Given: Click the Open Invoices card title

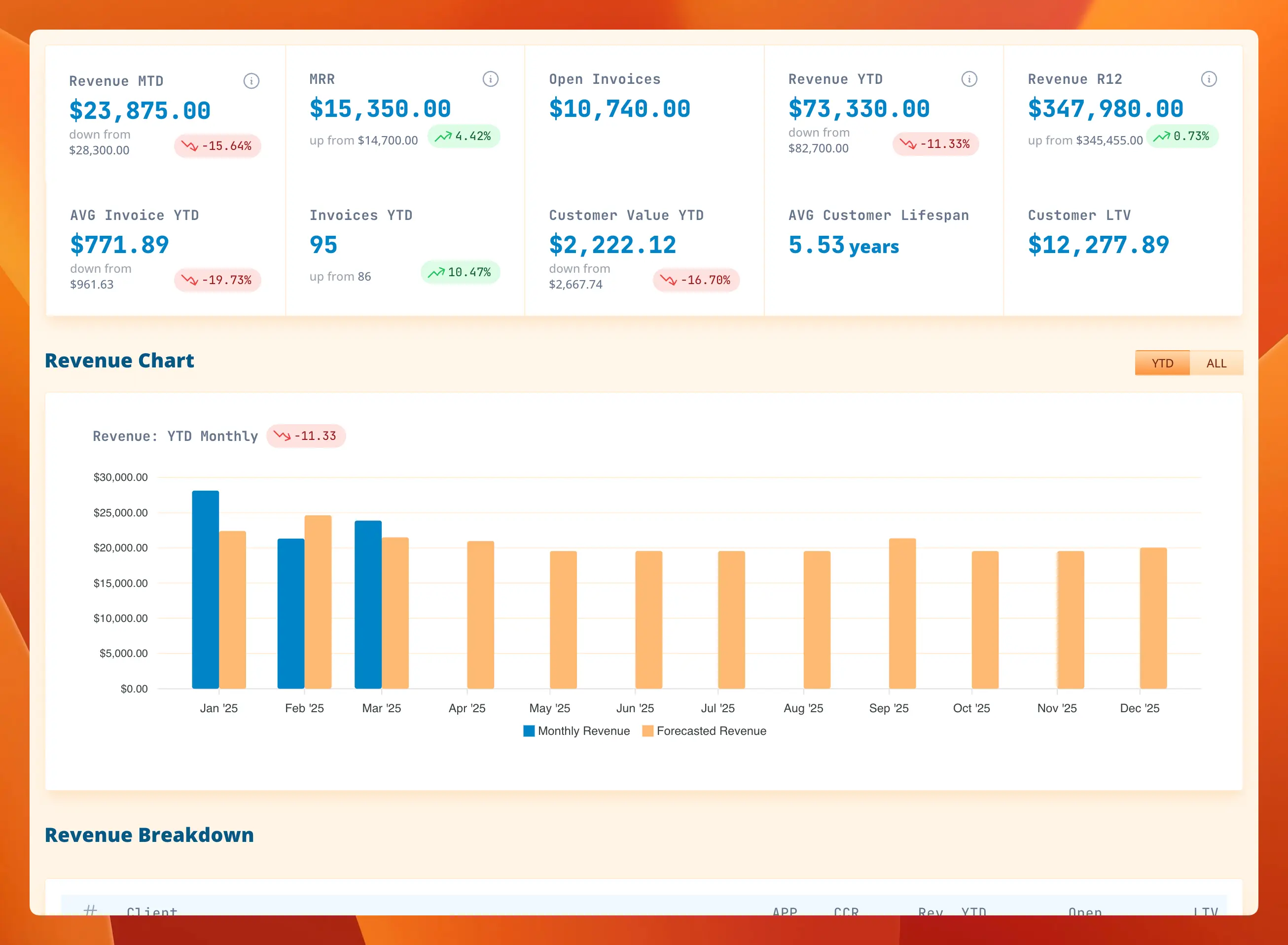Looking at the screenshot, I should [605, 79].
